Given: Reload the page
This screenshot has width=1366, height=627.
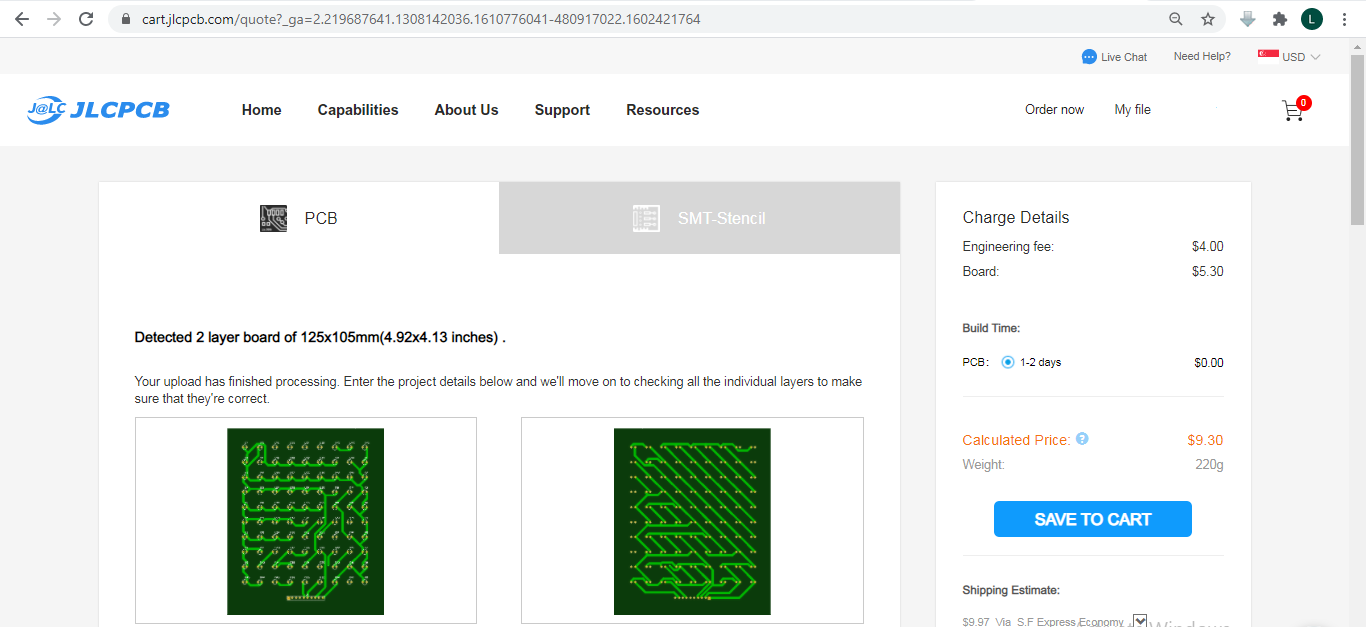Looking at the screenshot, I should pyautogui.click(x=86, y=19).
